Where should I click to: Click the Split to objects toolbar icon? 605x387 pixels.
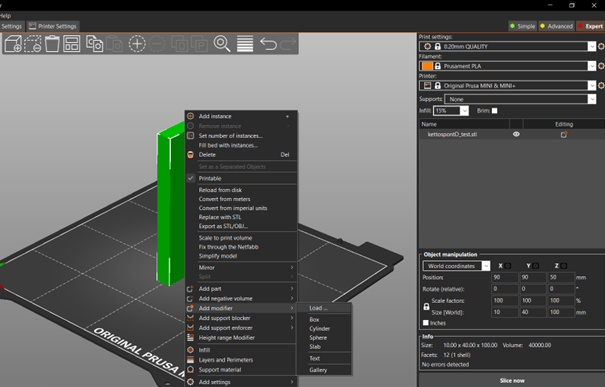(x=179, y=44)
